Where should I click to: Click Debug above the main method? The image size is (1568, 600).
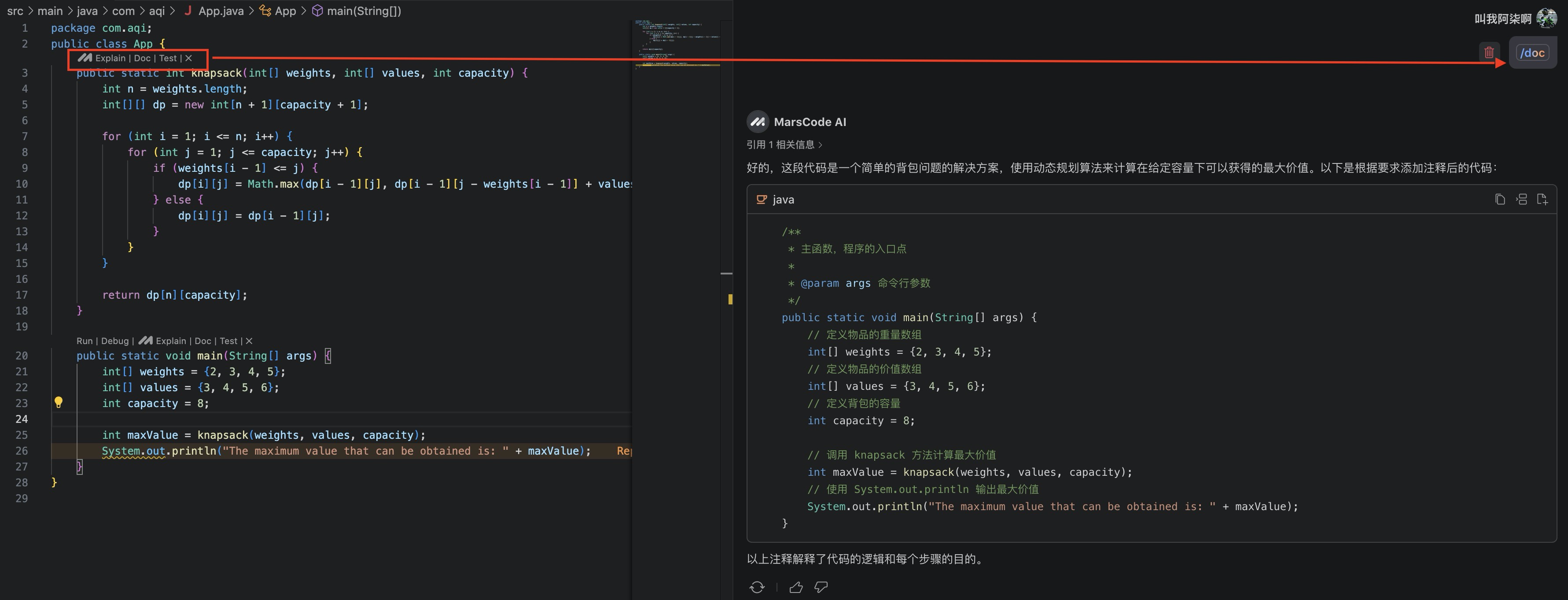pos(115,341)
